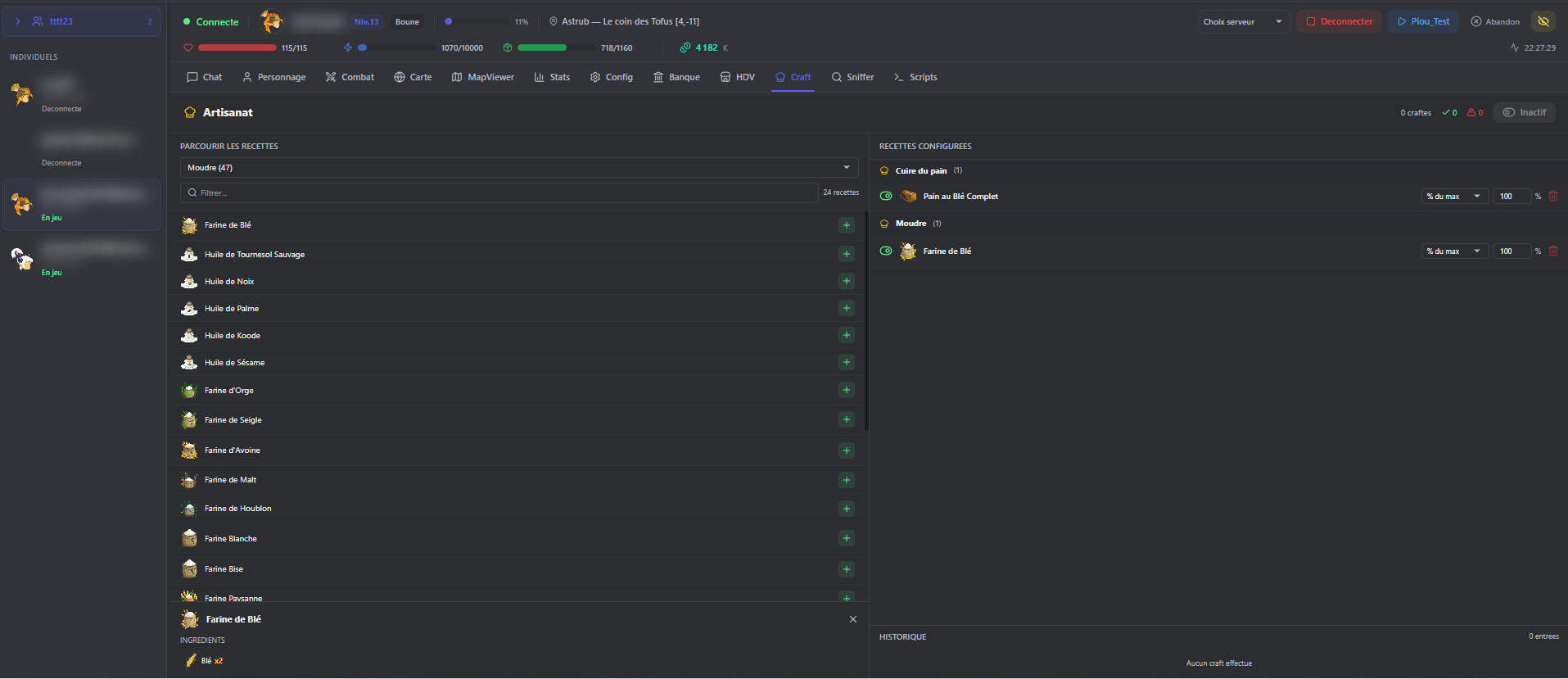Image resolution: width=1568 pixels, height=679 pixels.
Task: Add Huile de Noix recipe with plus
Action: point(846,282)
